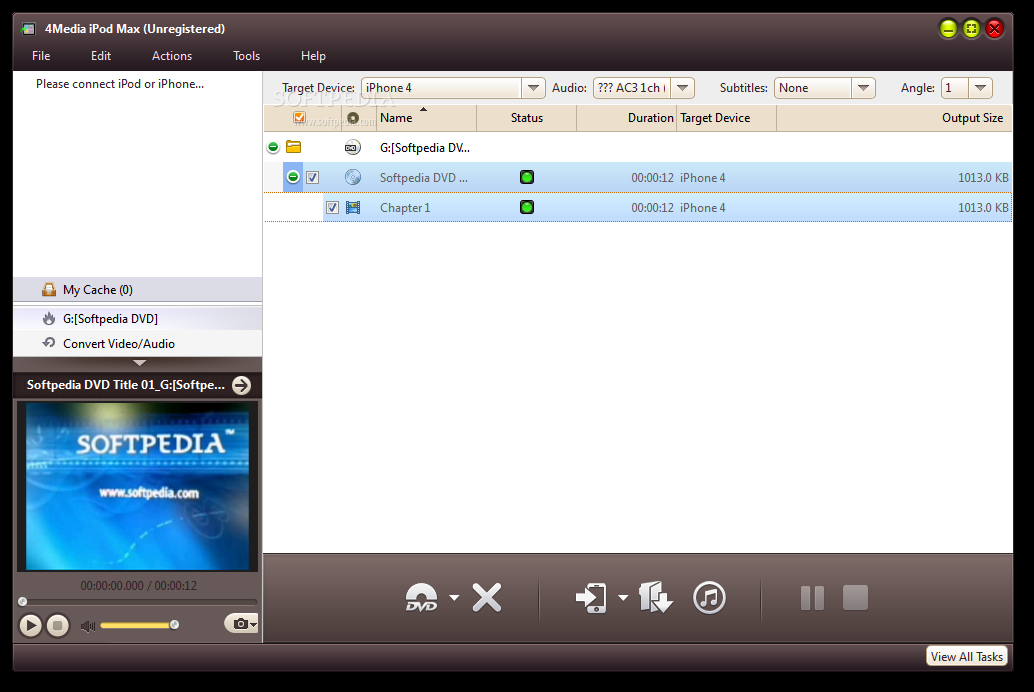Open the Target Device dropdown

click(534, 88)
